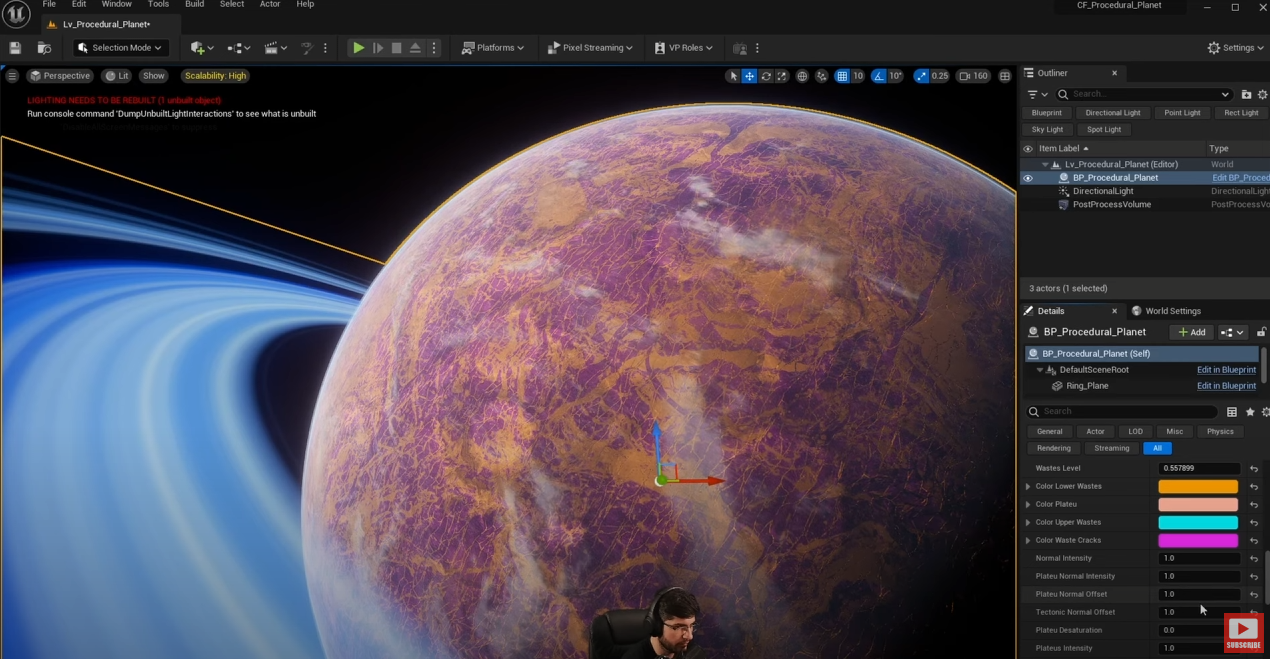Expand the Color Lower Wastes property
This screenshot has width=1270, height=659.
coord(1028,487)
